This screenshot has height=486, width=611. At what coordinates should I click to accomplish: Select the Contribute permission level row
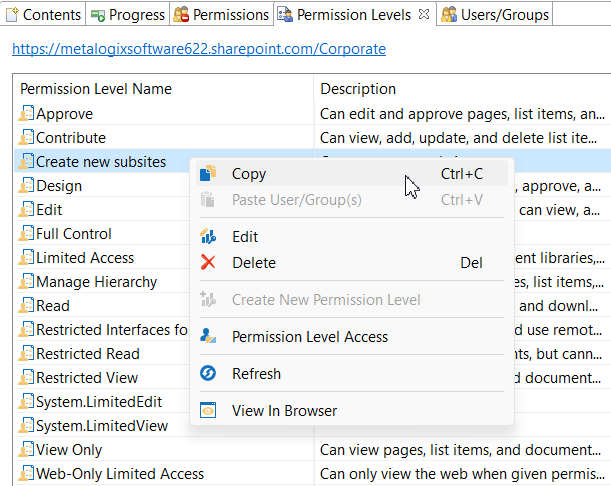pos(71,138)
